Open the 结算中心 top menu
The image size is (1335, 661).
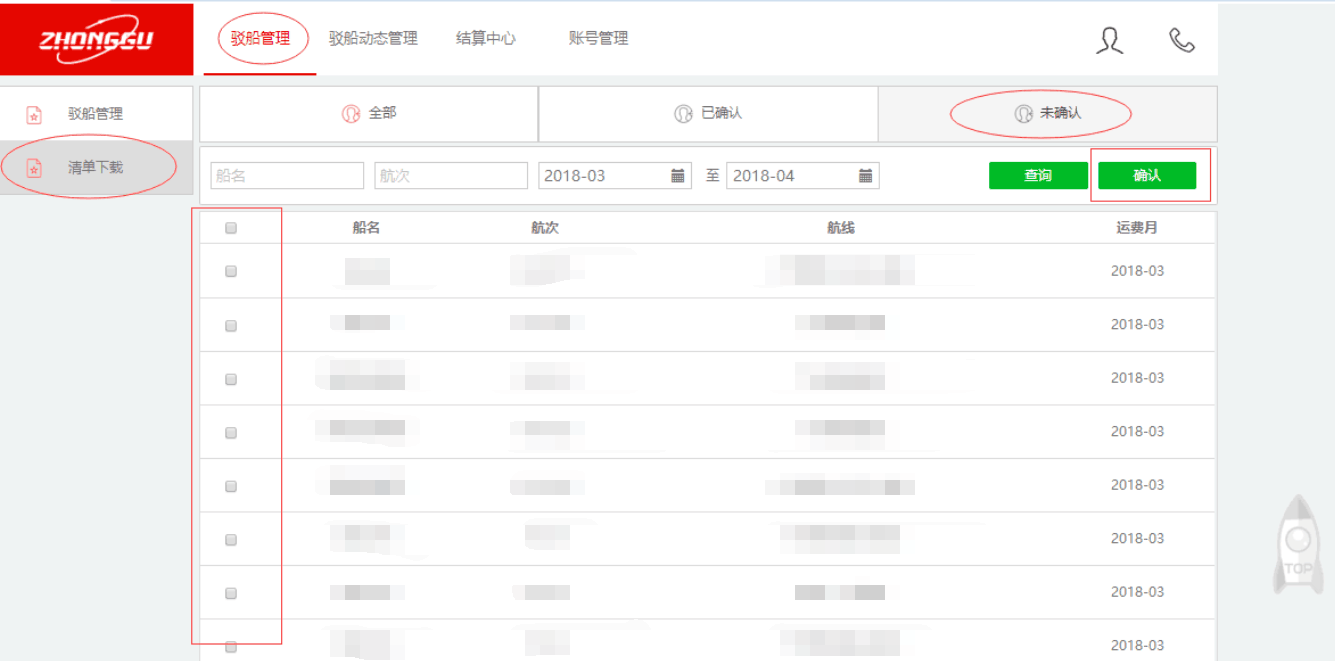(x=486, y=39)
